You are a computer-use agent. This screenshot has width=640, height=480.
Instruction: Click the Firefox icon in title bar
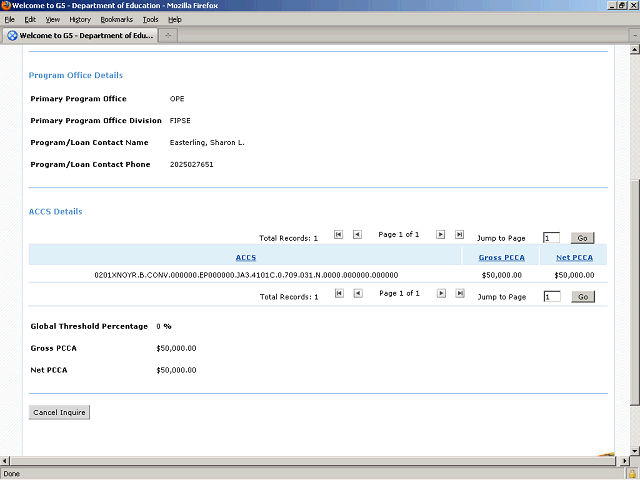tap(6, 5)
